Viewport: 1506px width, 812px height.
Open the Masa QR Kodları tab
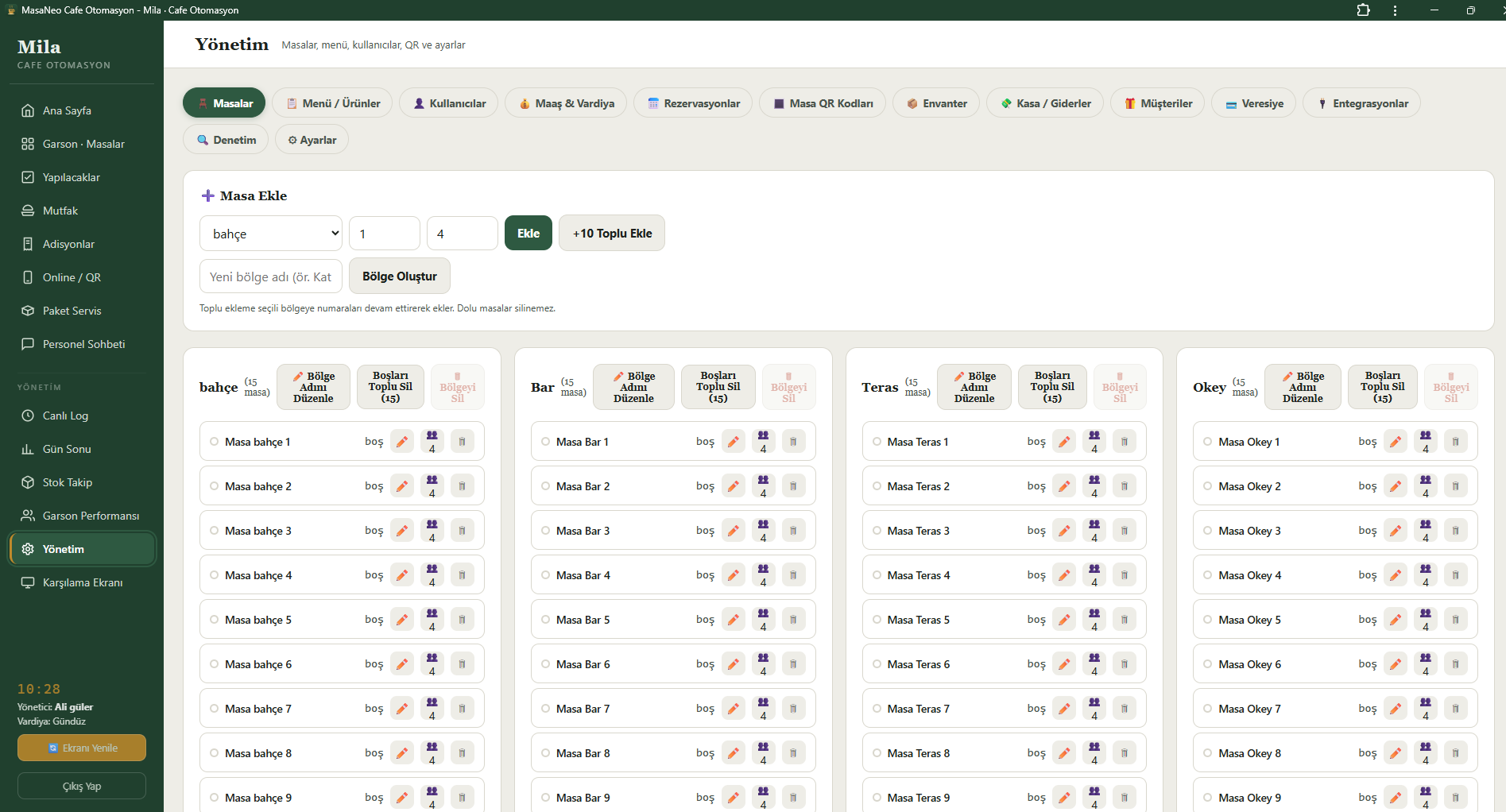823,103
